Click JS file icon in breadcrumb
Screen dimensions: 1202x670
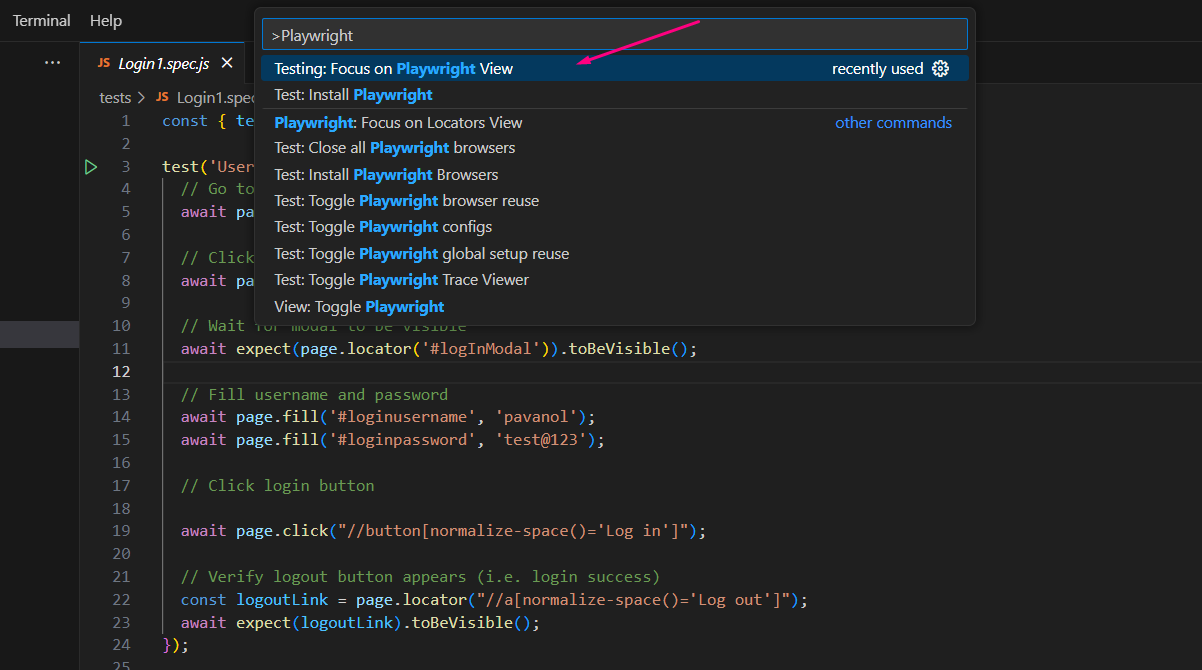coord(162,97)
